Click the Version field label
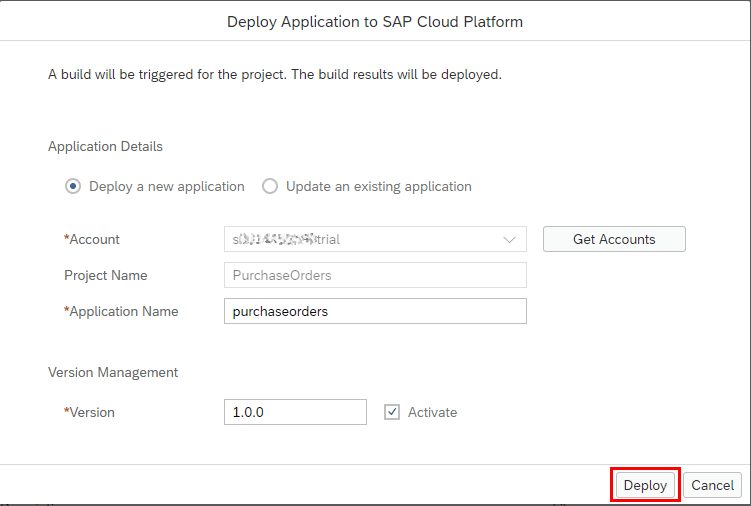Viewport: 751px width, 506px height. [x=91, y=412]
